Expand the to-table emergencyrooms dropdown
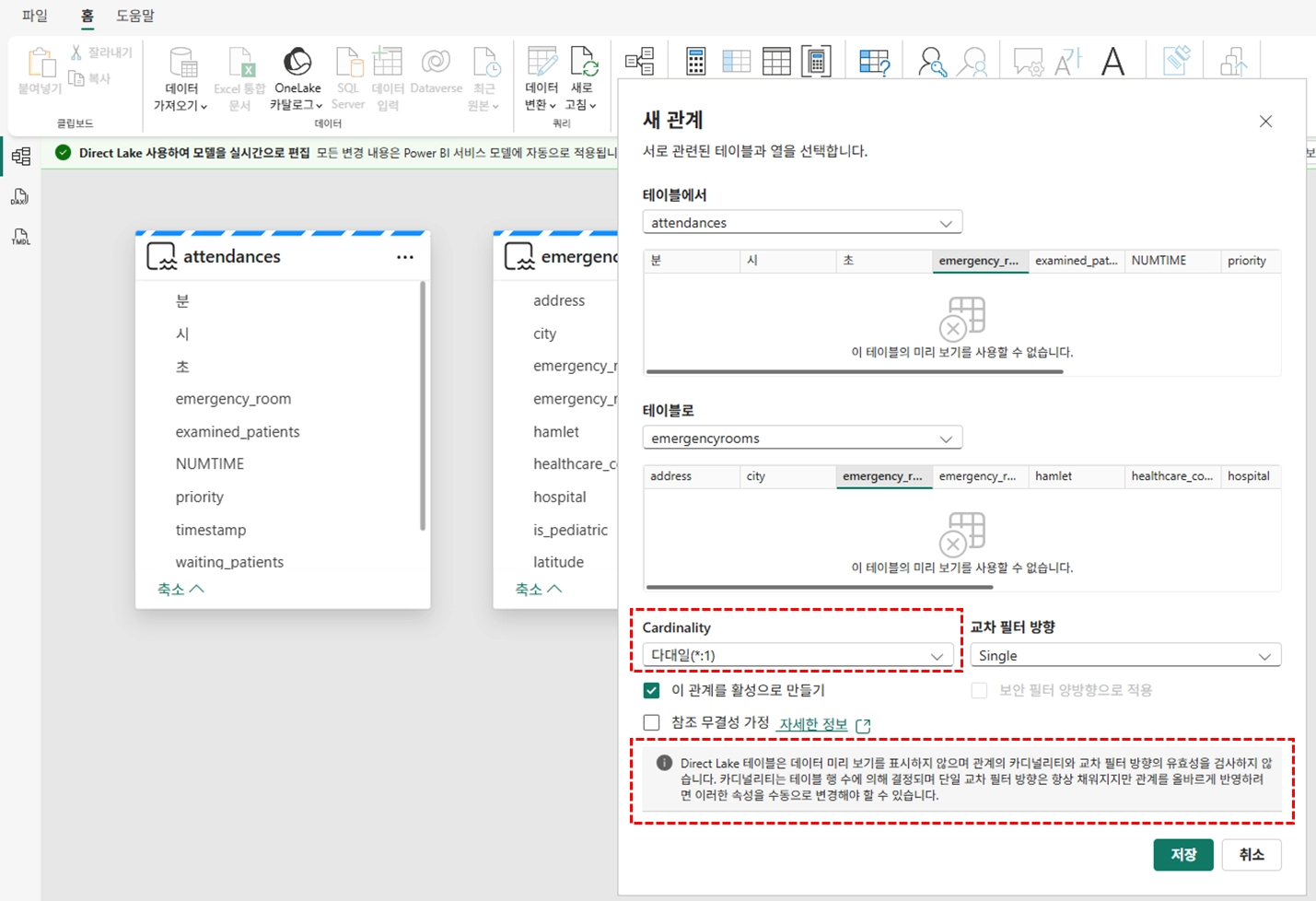This screenshot has height=901, width=1316. click(x=801, y=439)
